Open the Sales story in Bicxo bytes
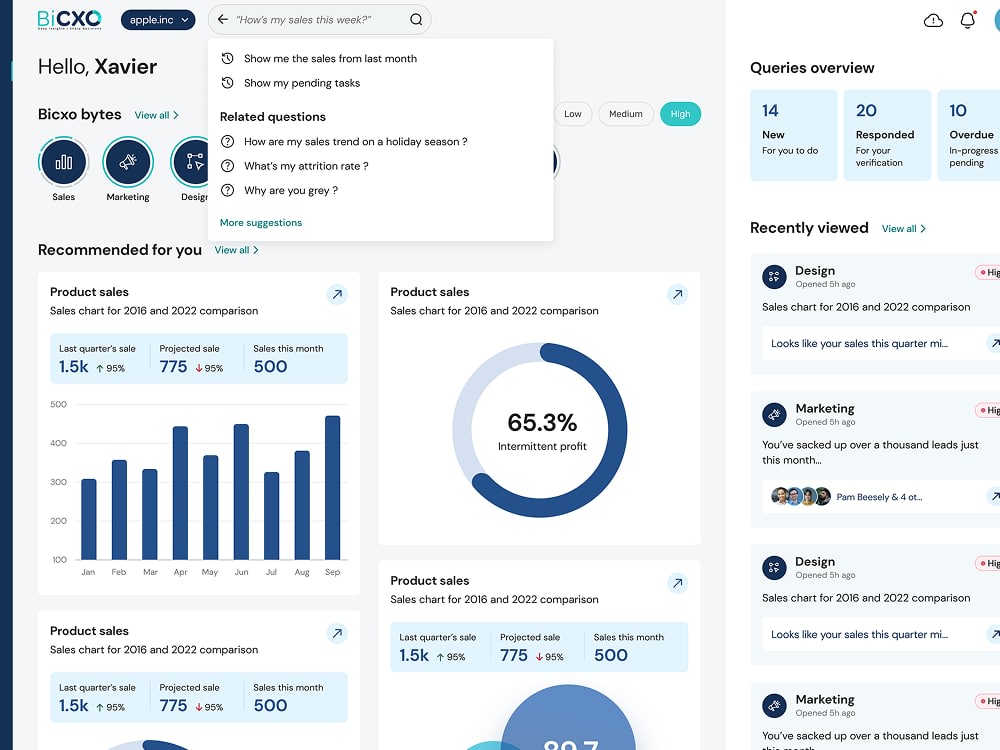This screenshot has height=750, width=1000. click(63, 161)
